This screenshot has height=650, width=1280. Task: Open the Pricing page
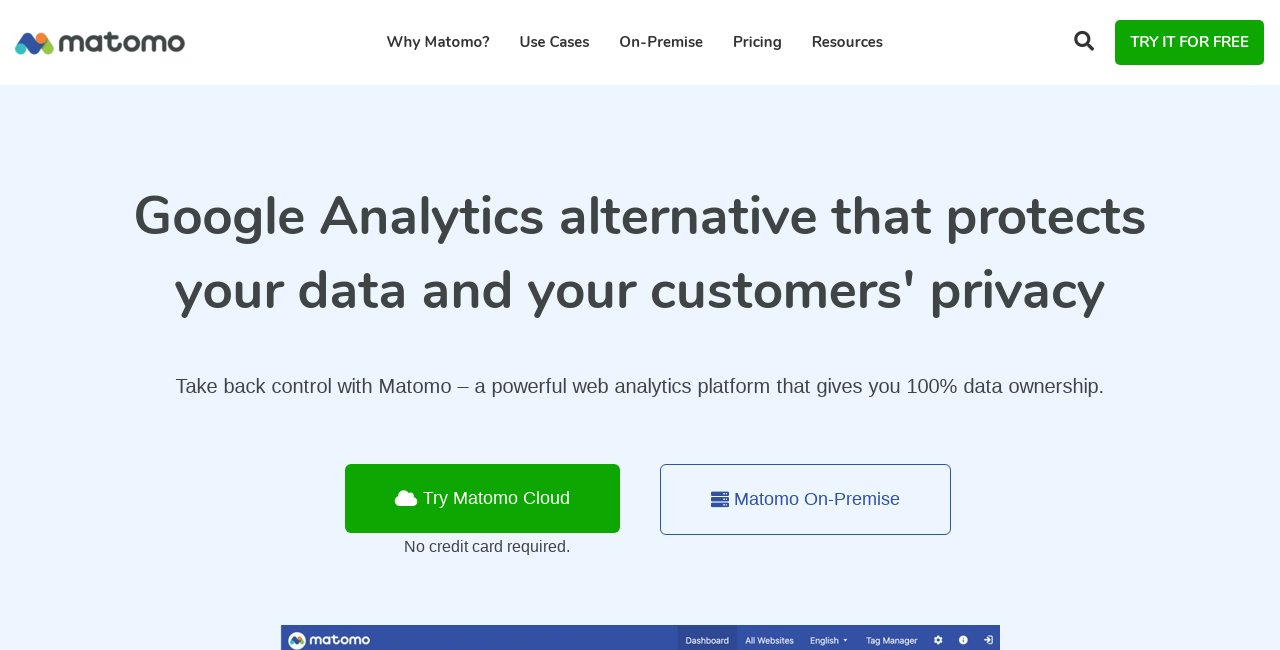click(757, 40)
